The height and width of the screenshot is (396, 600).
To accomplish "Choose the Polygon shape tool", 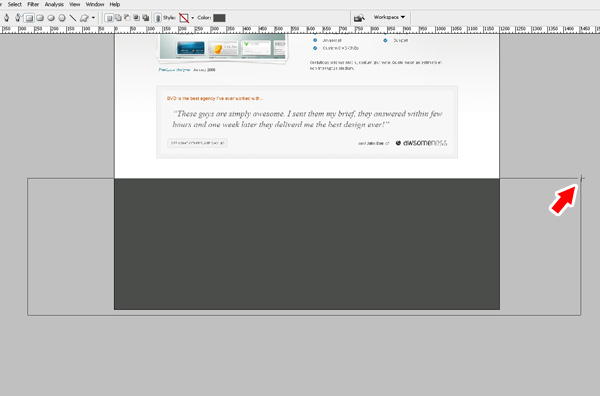I will tap(62, 18).
